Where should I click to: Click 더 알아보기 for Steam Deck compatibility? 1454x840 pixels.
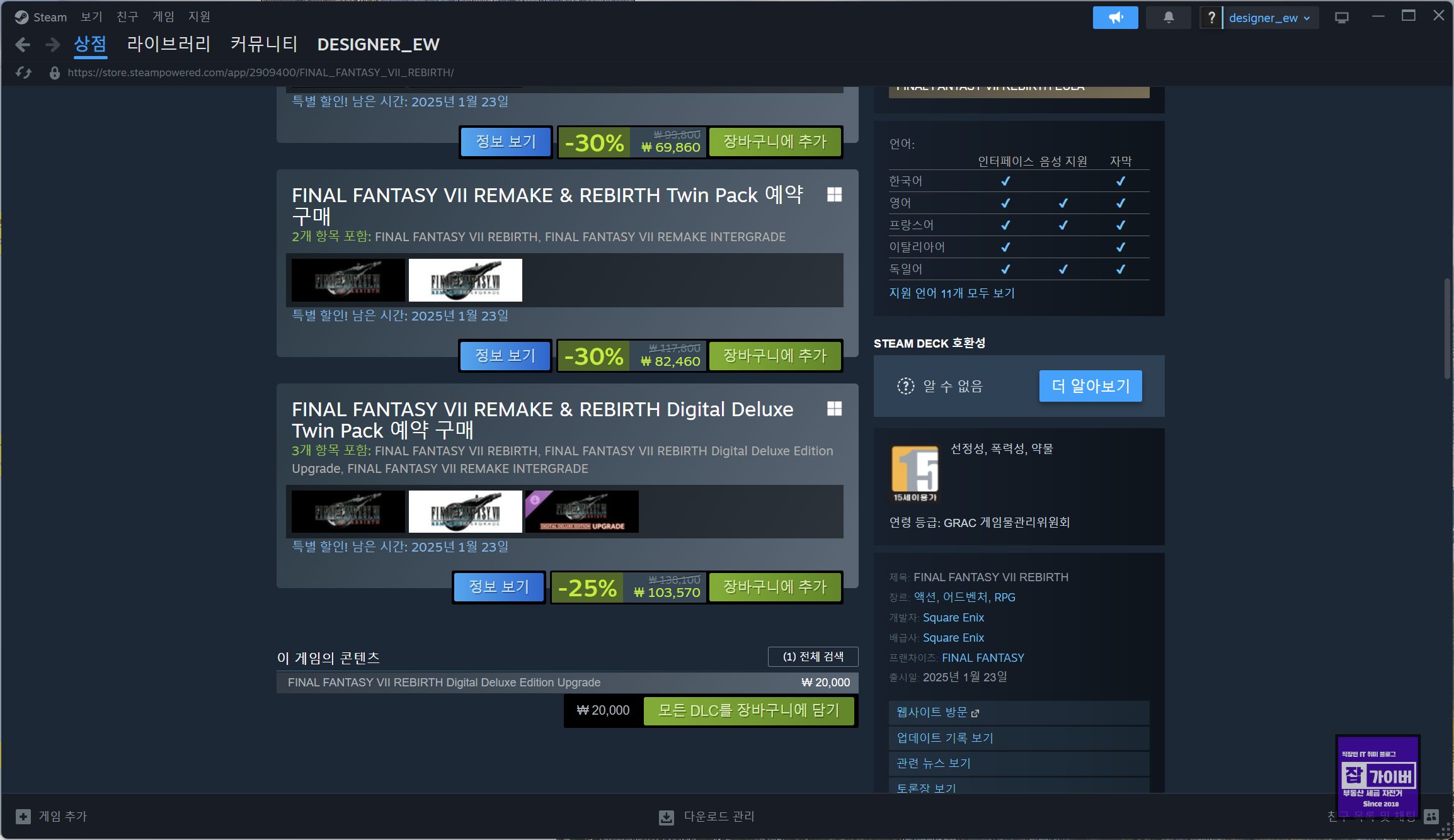pos(1090,386)
